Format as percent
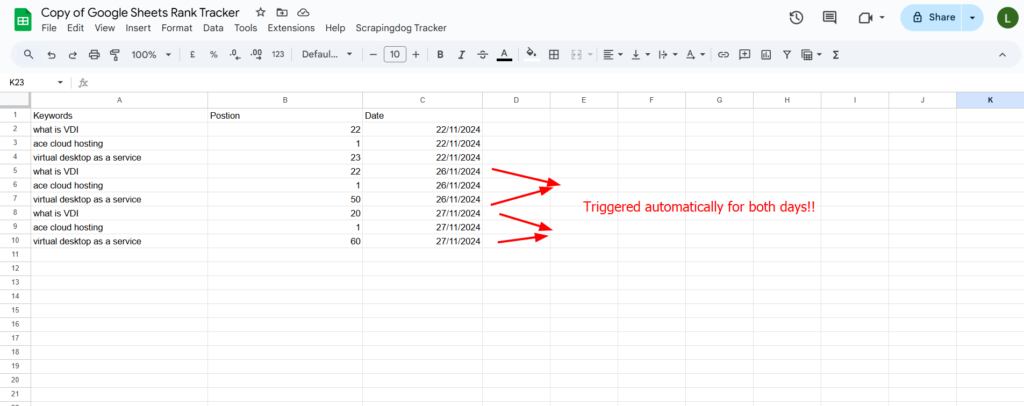 click(214, 55)
